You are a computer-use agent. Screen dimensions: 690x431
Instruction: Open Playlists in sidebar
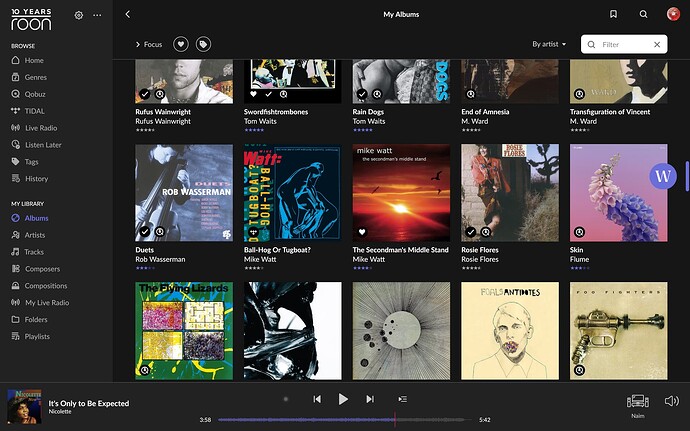click(30, 336)
